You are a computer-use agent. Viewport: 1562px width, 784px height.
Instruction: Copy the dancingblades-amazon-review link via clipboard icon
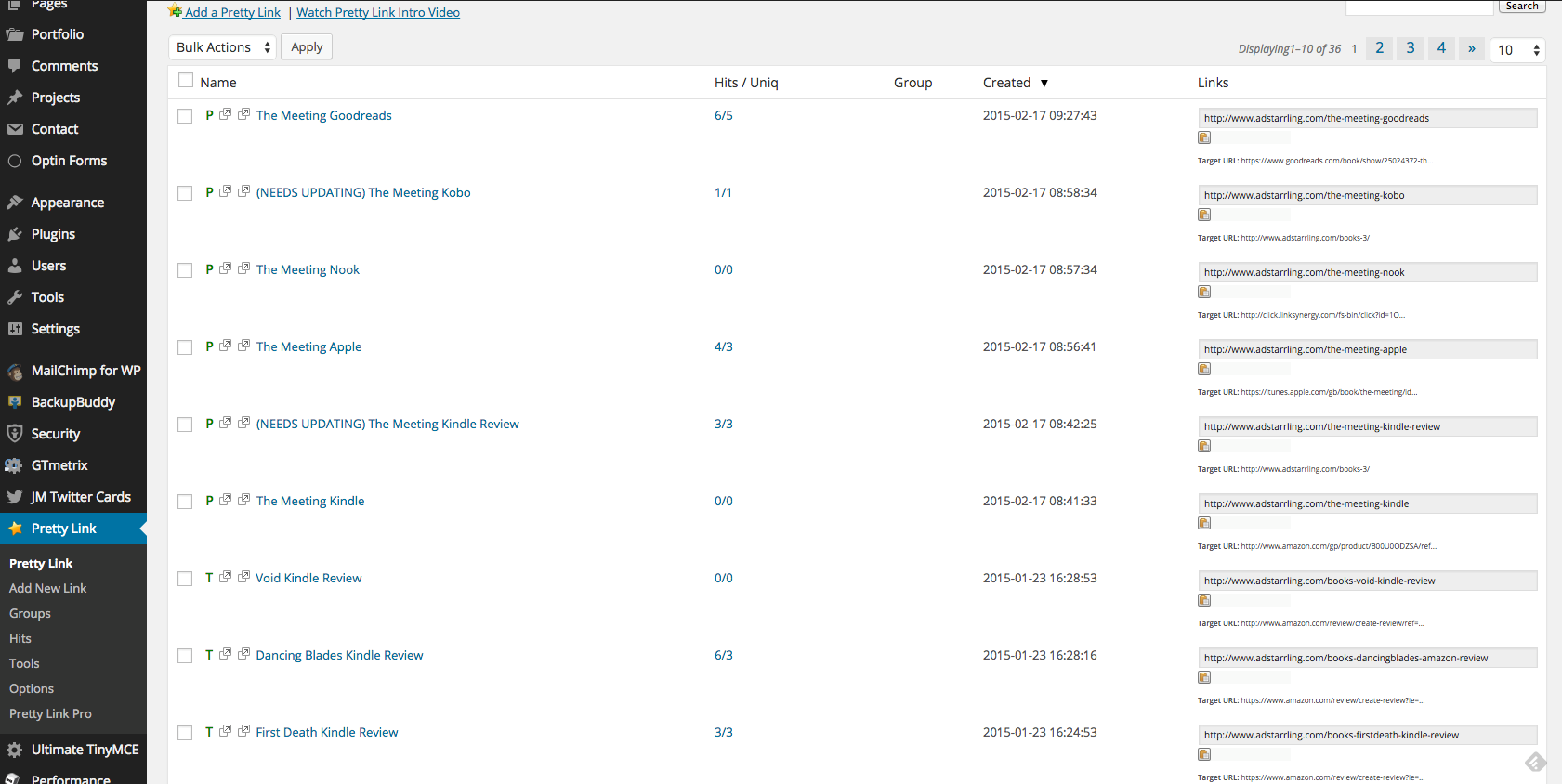1204,677
